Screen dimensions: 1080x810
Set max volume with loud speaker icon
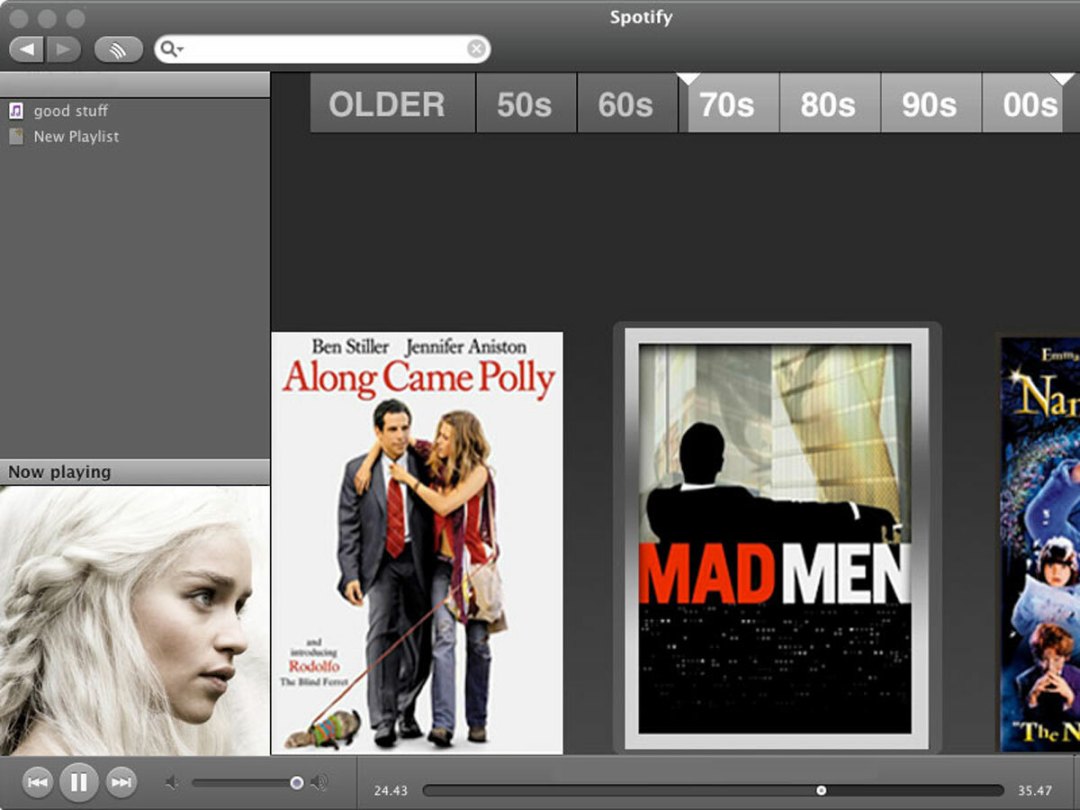click(318, 782)
